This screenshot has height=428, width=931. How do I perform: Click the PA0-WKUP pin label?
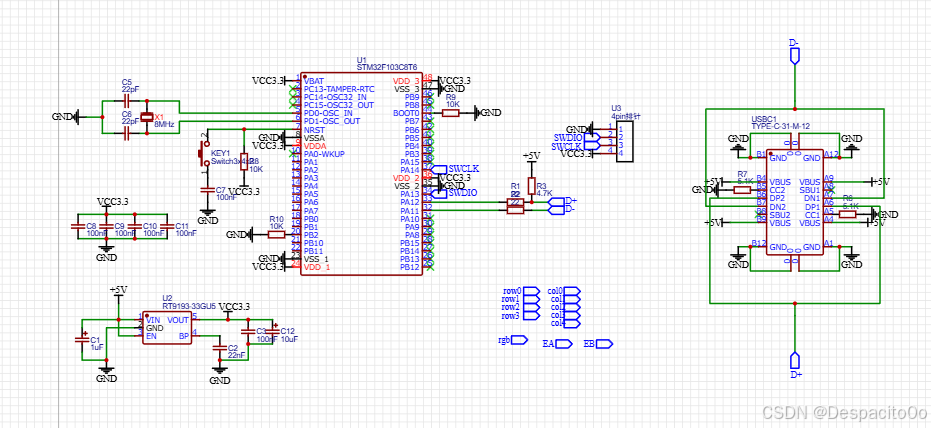324,154
